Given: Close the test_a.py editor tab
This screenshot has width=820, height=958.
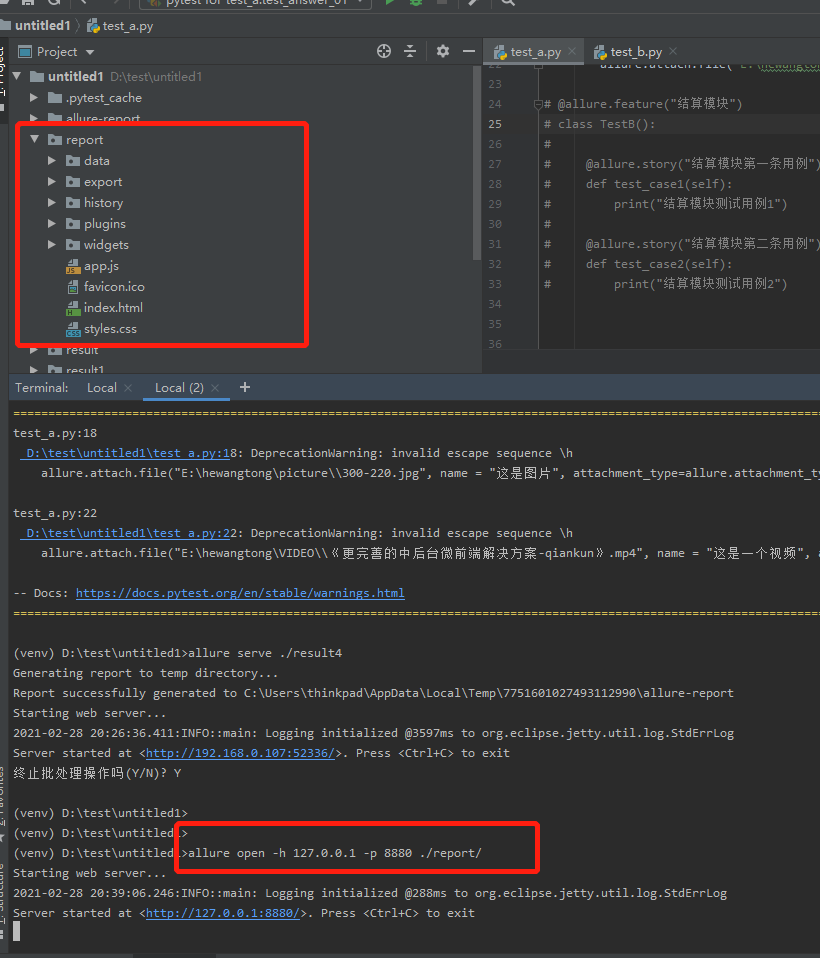Looking at the screenshot, I should 572,51.
